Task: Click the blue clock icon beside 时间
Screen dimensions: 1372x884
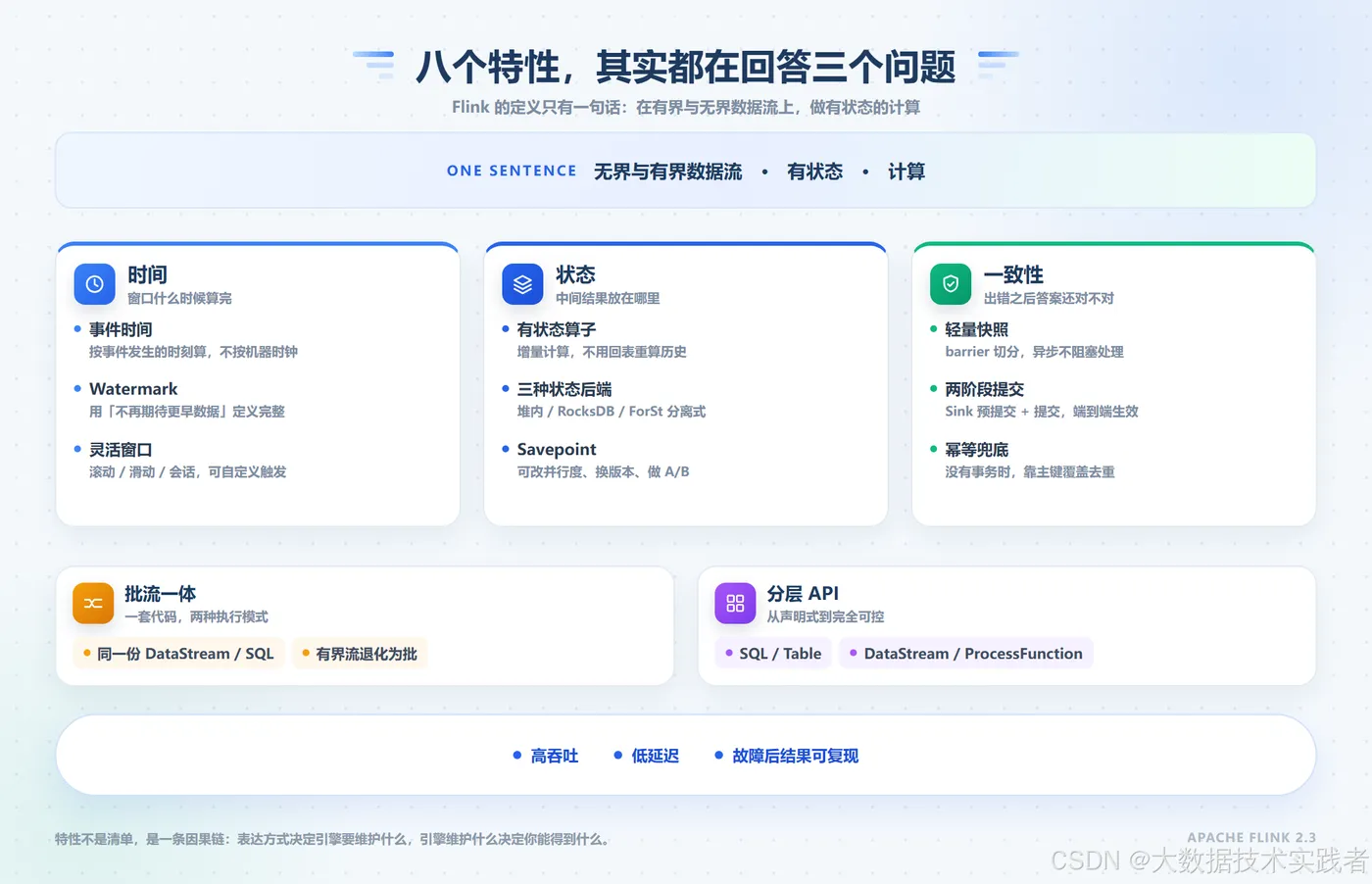Action: pyautogui.click(x=94, y=284)
